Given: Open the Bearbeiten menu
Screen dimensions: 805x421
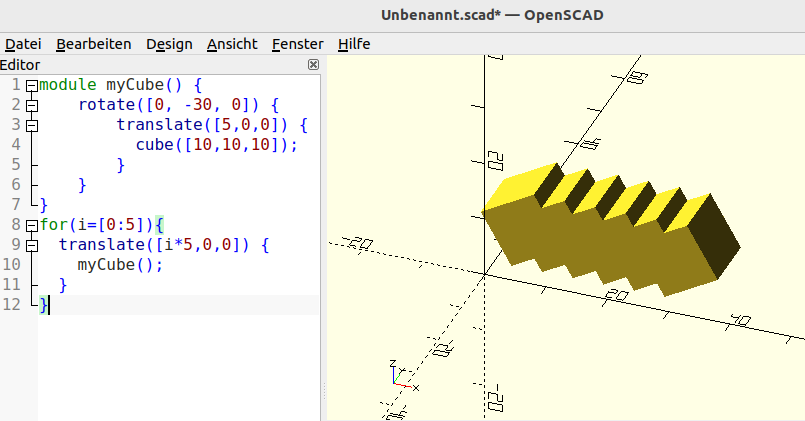Looking at the screenshot, I should pyautogui.click(x=93, y=44).
